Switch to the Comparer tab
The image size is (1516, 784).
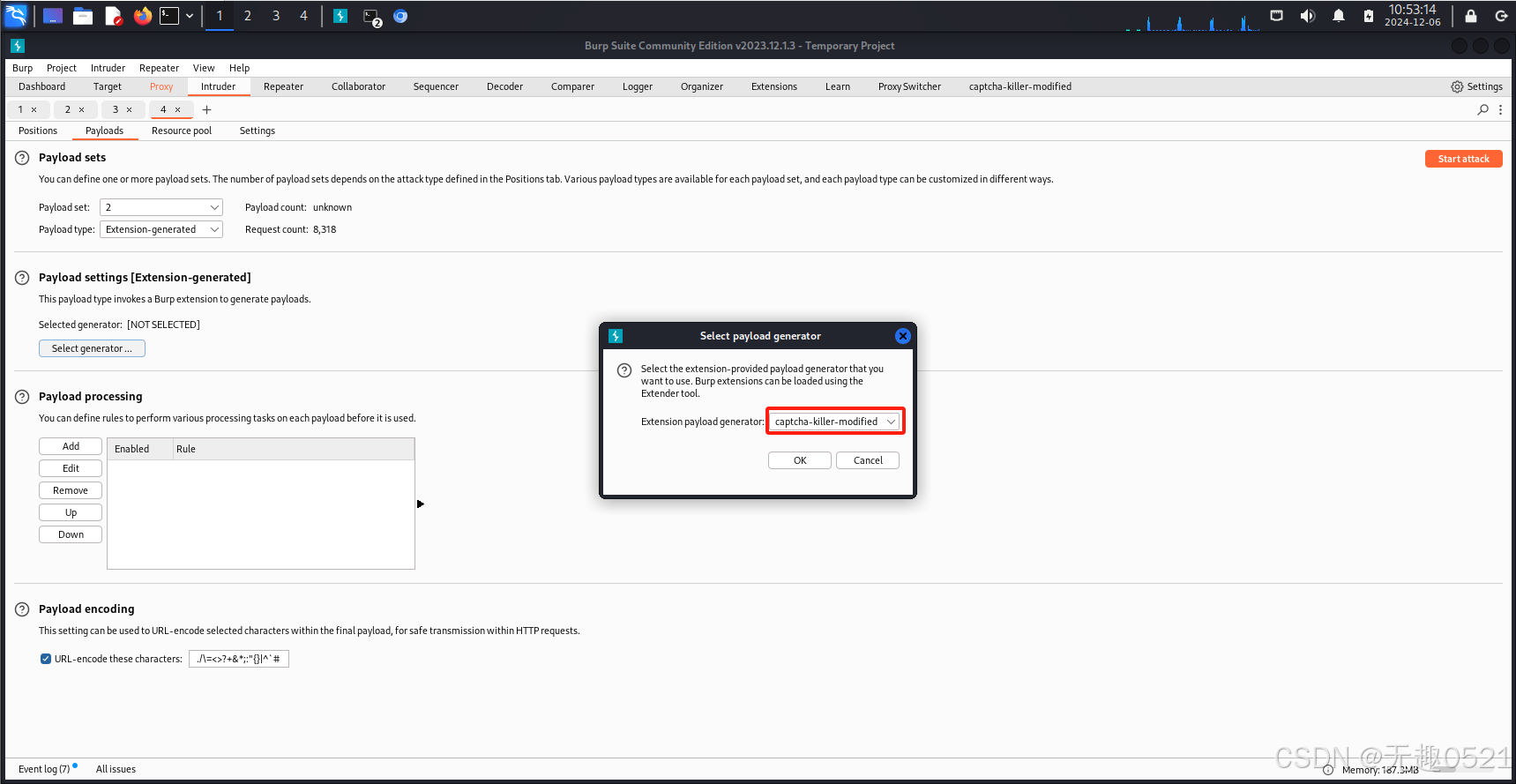pos(572,86)
